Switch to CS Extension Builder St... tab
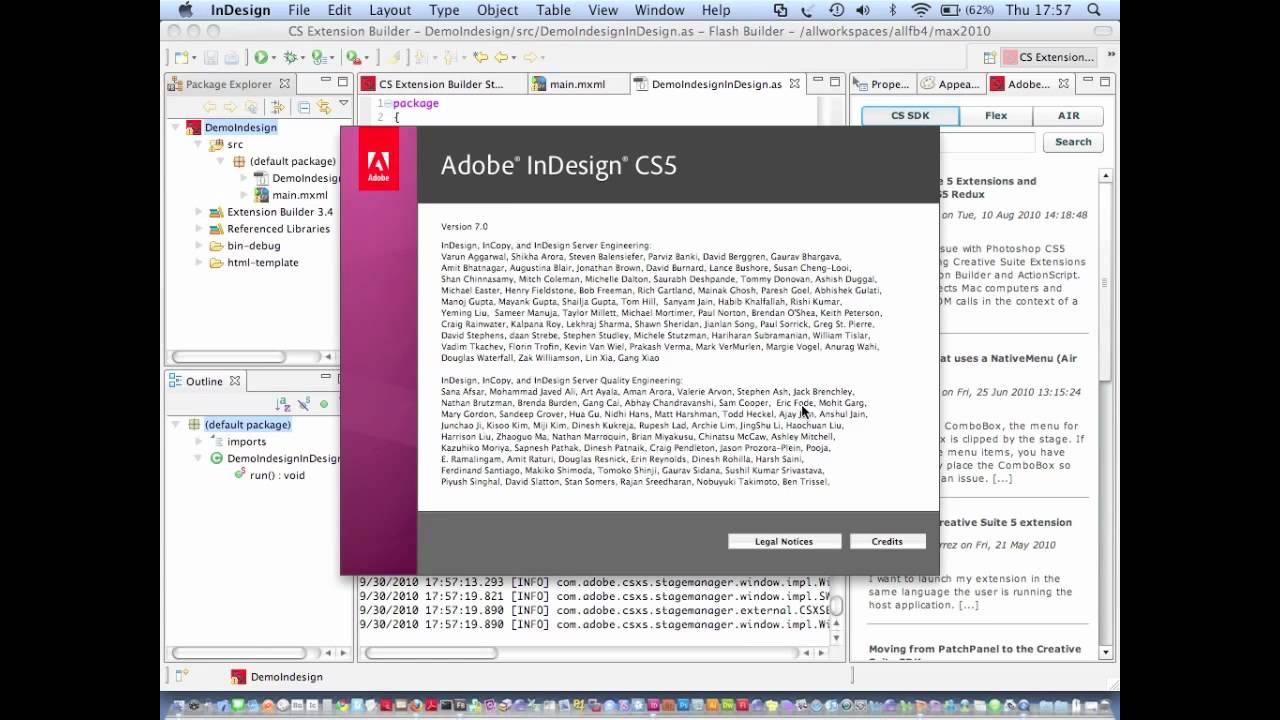Image resolution: width=1280 pixels, height=720 pixels. coord(441,84)
